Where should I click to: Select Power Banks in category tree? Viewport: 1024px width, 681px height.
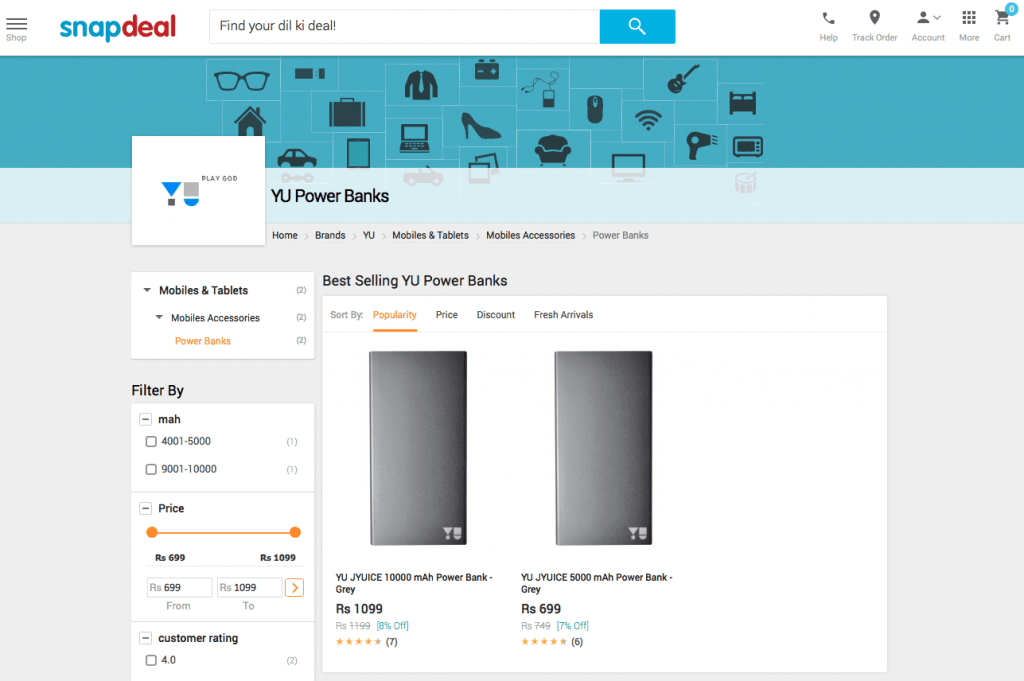202,341
